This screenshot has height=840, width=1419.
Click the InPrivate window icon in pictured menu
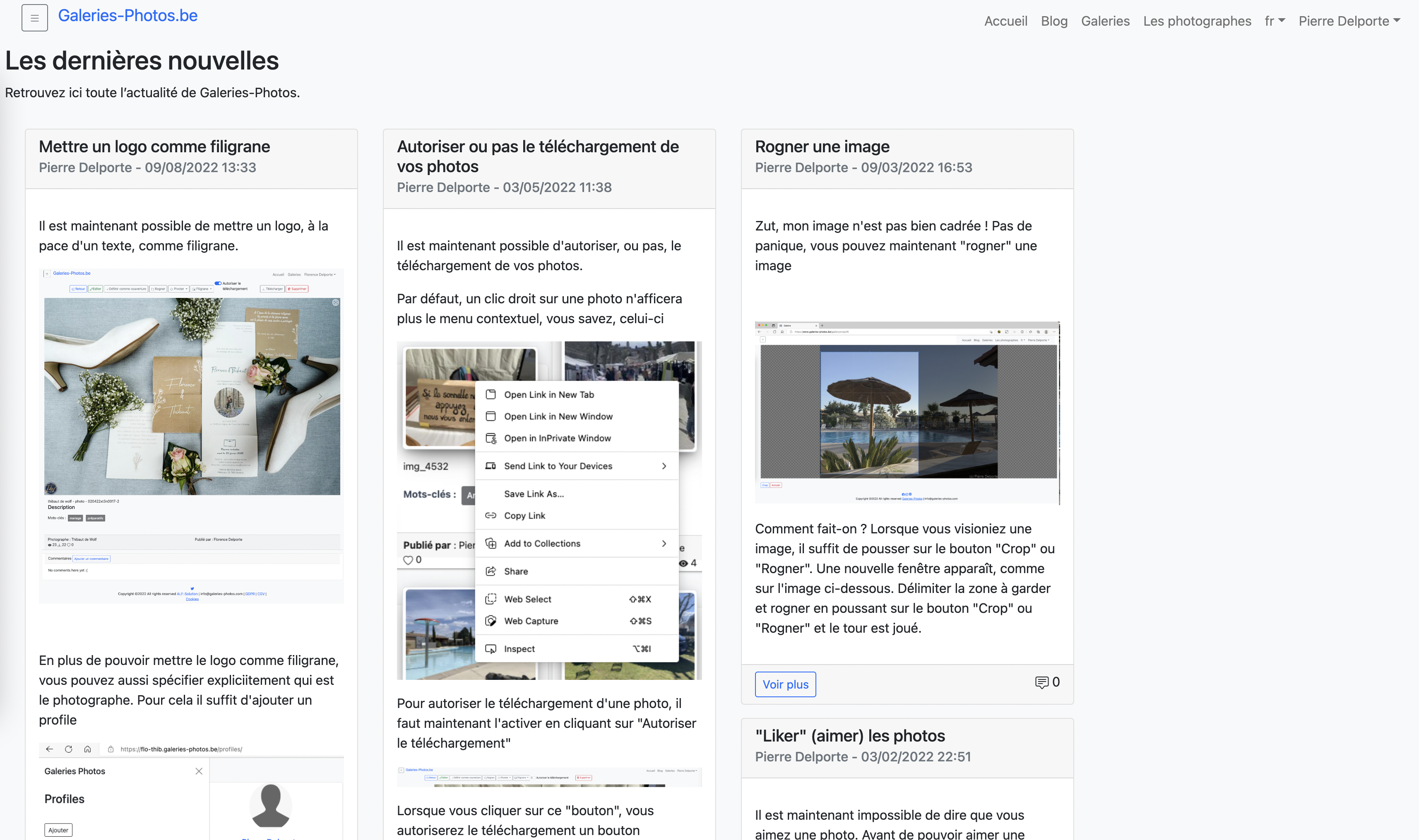(491, 438)
